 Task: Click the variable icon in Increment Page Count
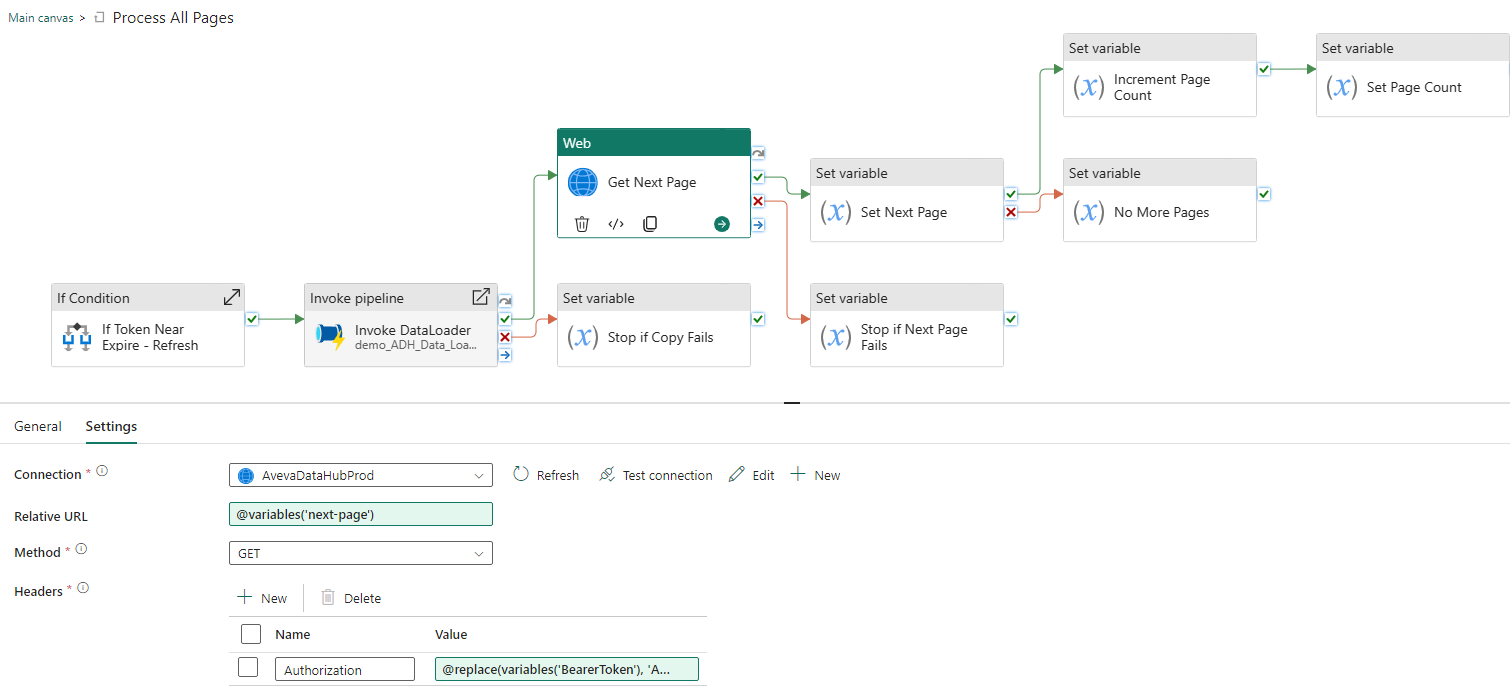point(1088,87)
